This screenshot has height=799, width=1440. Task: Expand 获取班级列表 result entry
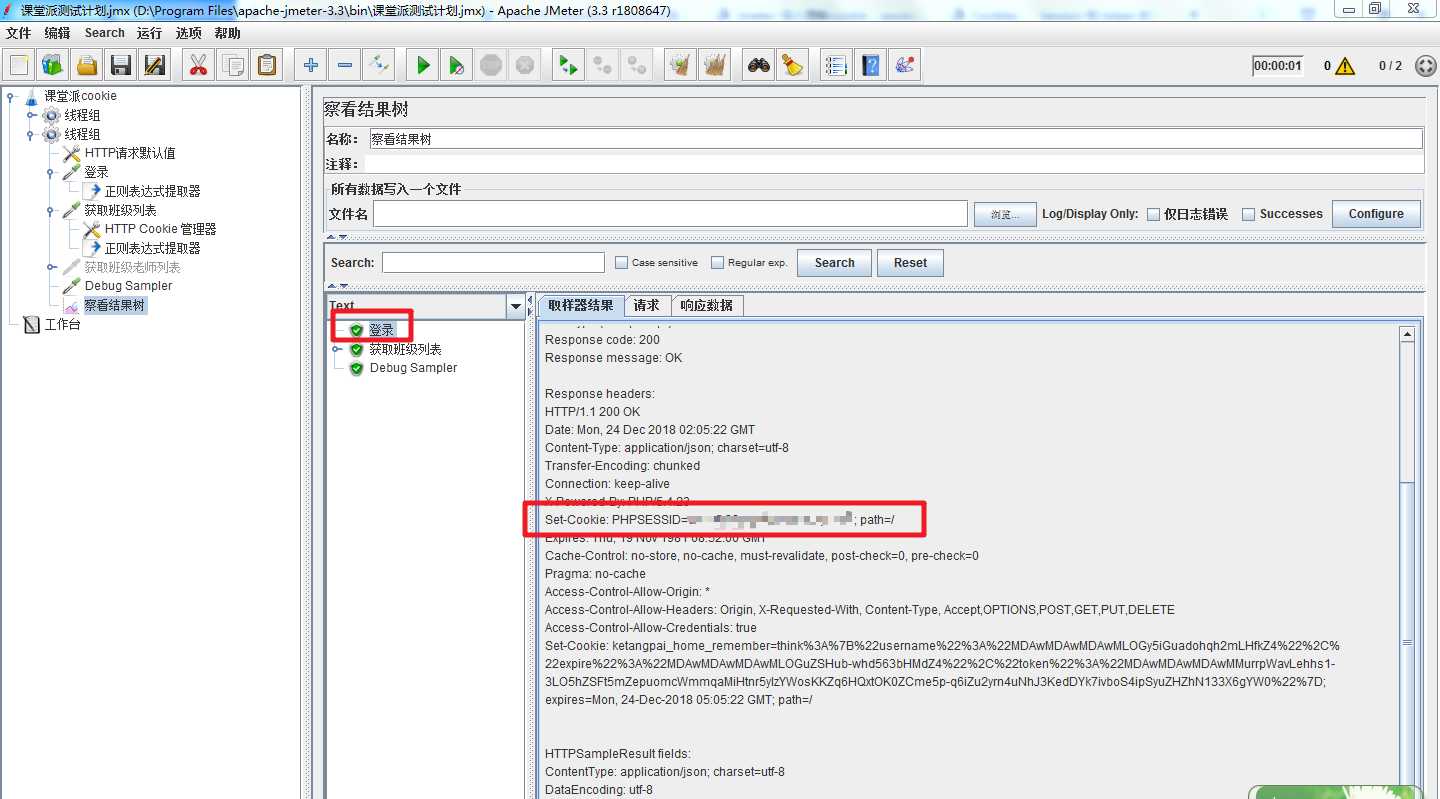[337, 349]
